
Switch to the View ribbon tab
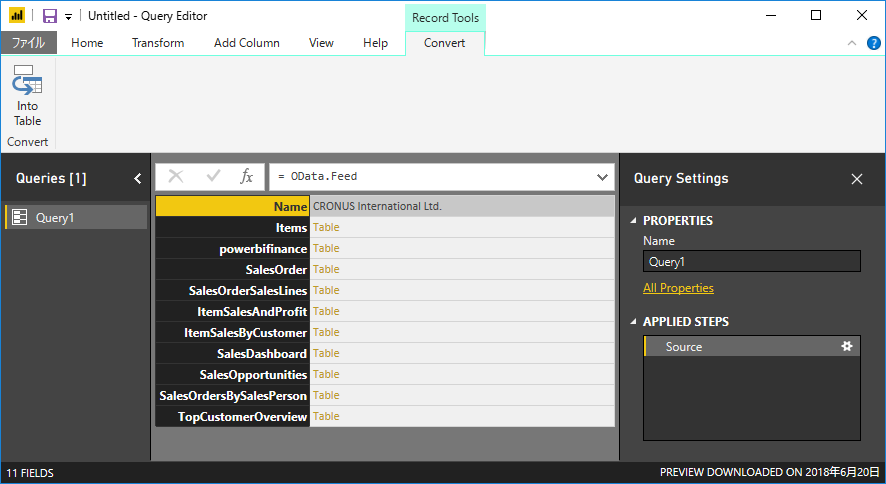coord(321,43)
